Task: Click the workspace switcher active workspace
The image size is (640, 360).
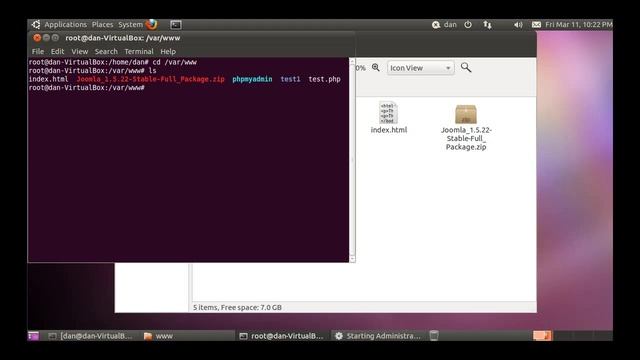Action: click(x=542, y=336)
